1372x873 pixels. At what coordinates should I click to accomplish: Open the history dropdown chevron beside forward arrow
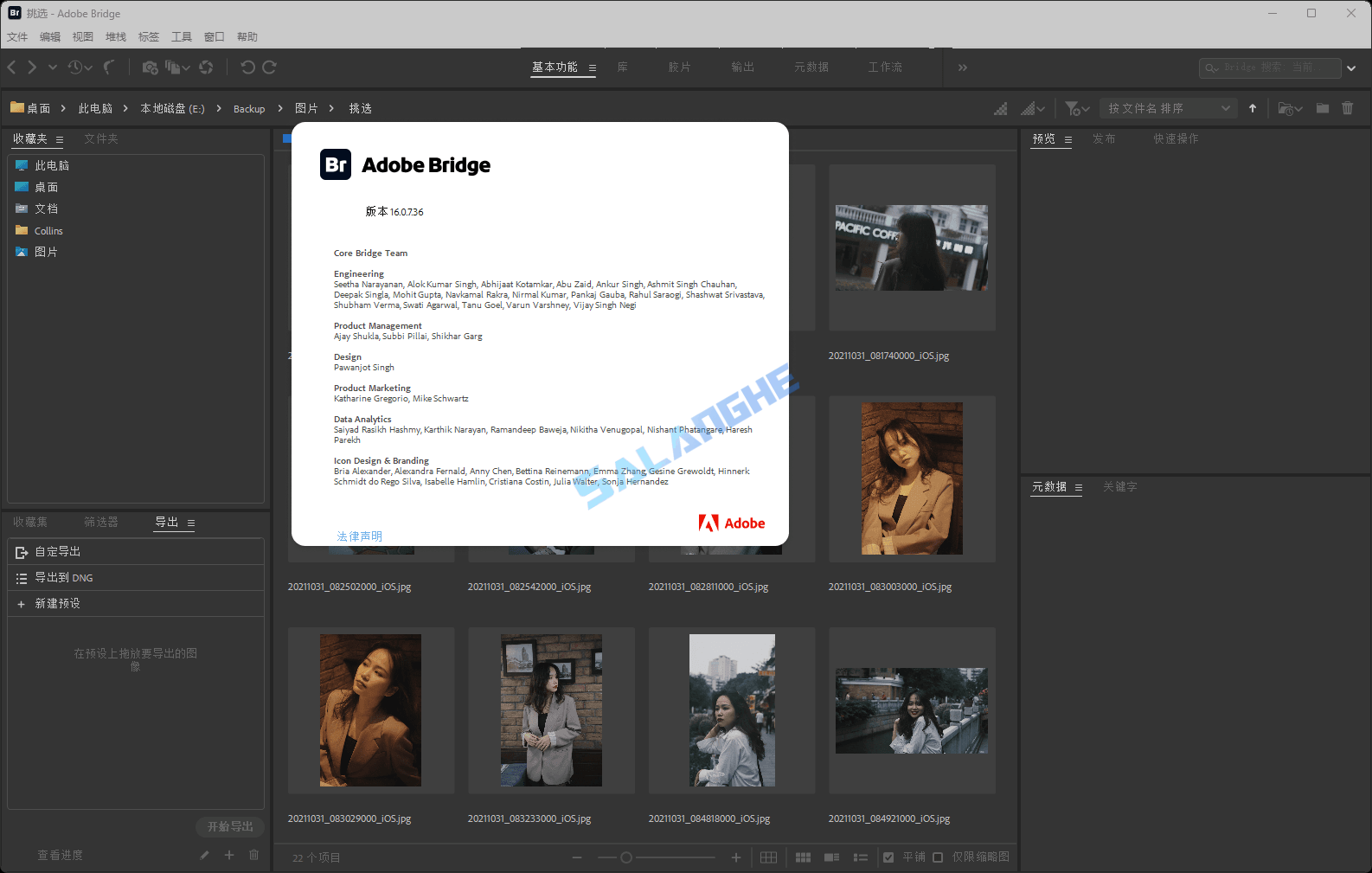(53, 67)
